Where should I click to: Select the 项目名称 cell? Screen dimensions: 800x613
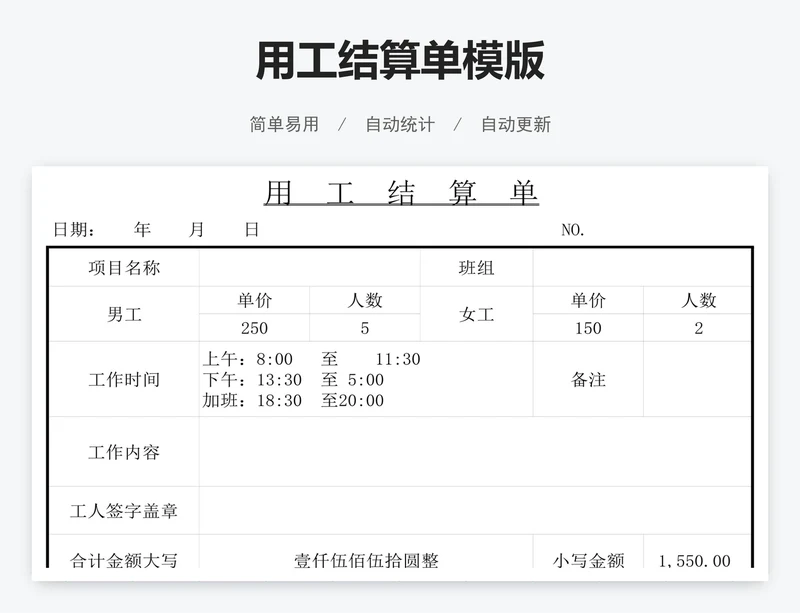tap(124, 268)
